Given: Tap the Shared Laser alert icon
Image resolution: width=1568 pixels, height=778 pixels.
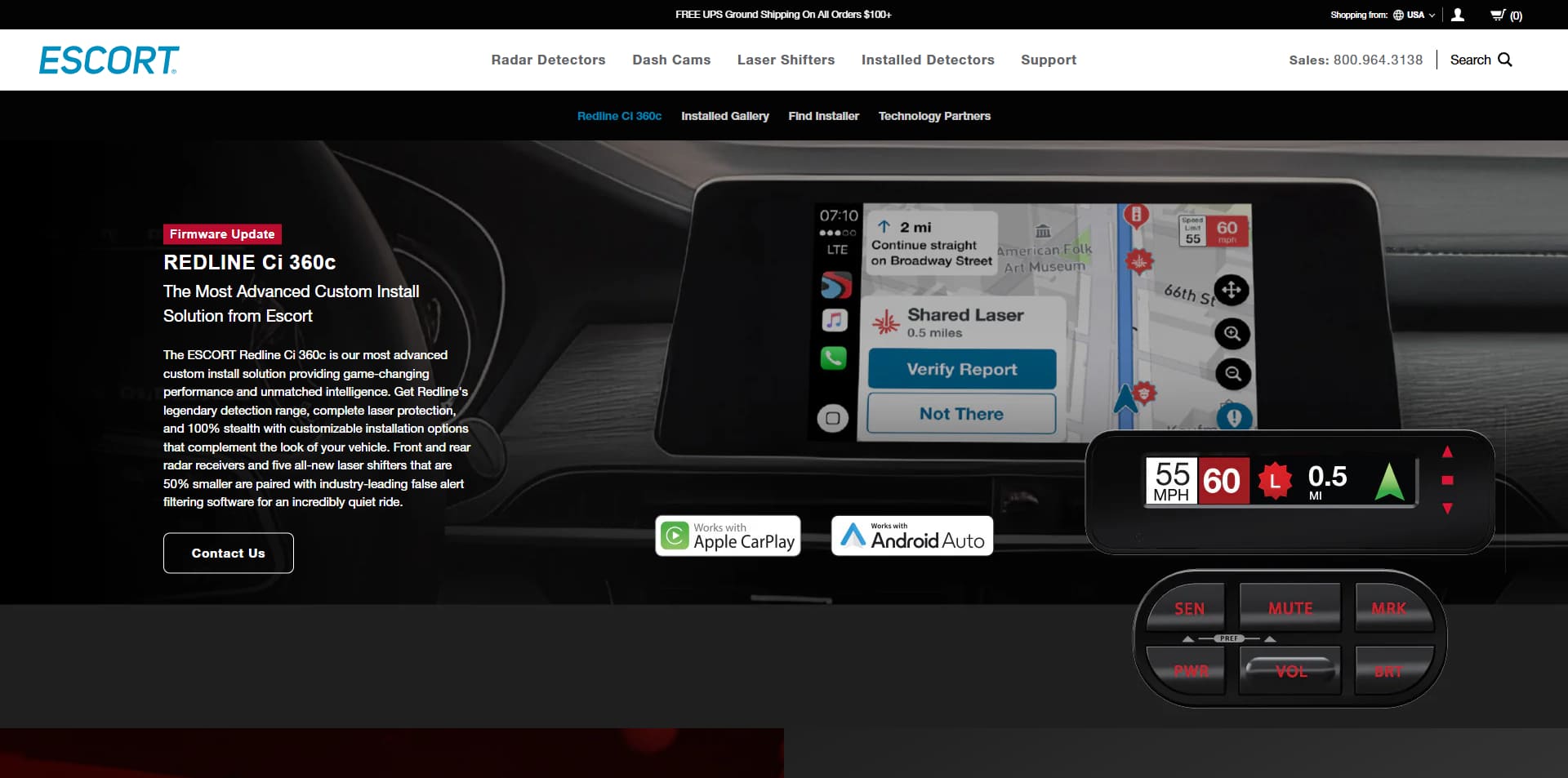Looking at the screenshot, I should (x=885, y=323).
